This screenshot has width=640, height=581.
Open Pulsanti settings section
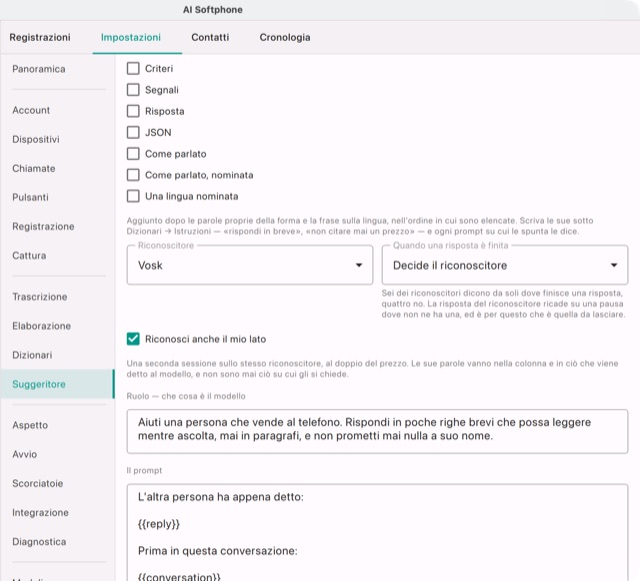30,197
